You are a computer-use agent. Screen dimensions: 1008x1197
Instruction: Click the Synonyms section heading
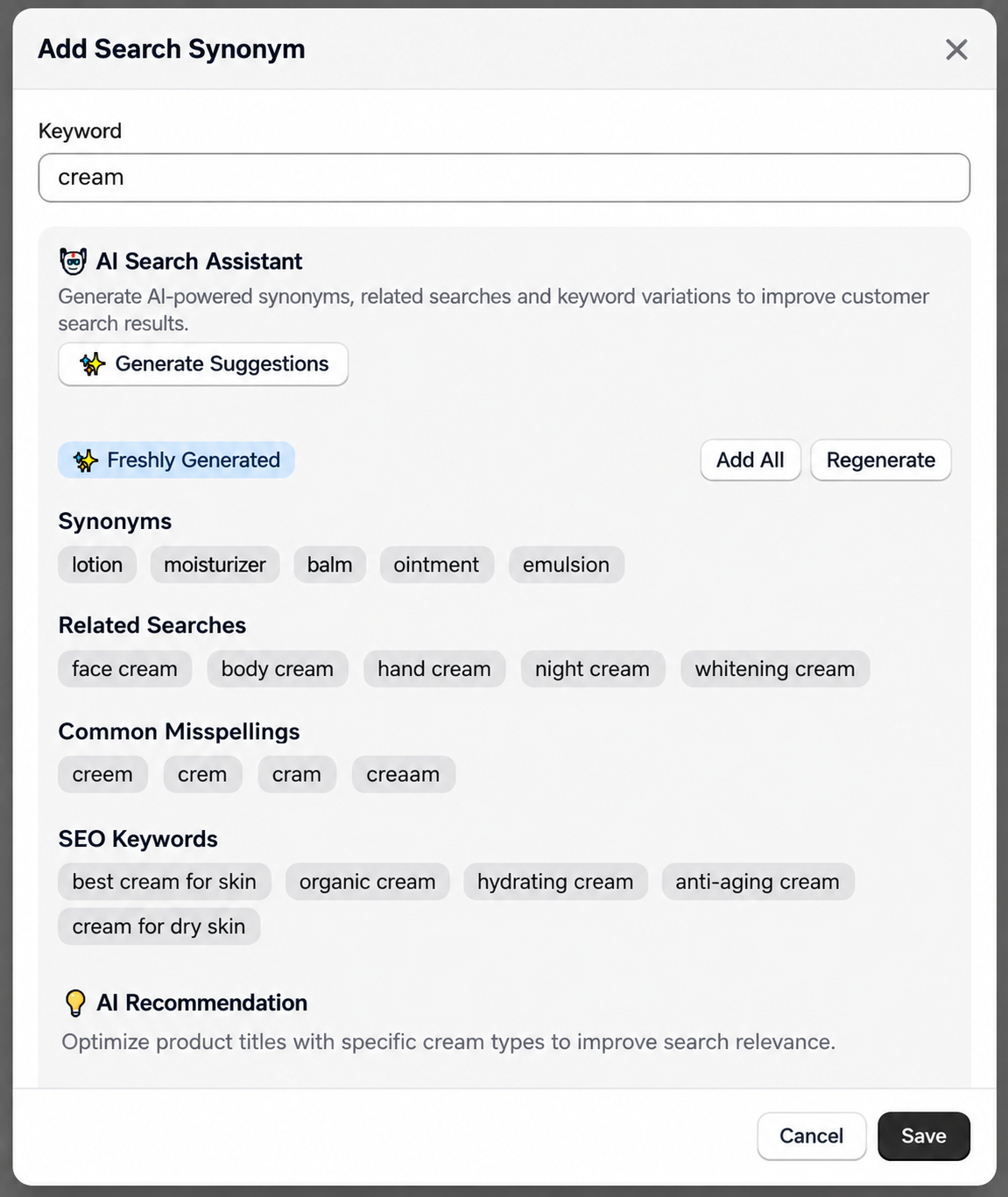[x=115, y=521]
